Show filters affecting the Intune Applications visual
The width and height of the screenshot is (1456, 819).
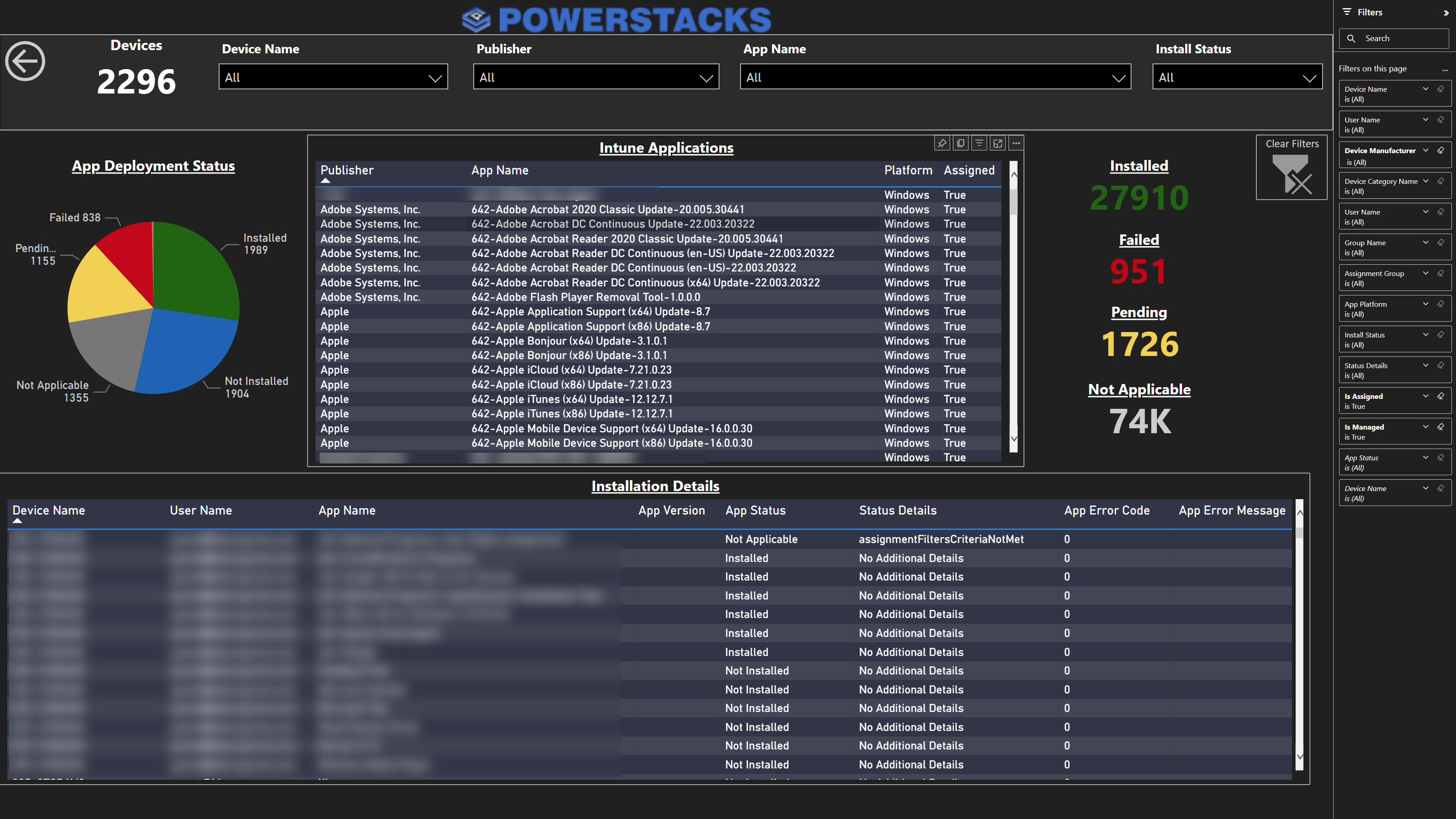click(979, 143)
